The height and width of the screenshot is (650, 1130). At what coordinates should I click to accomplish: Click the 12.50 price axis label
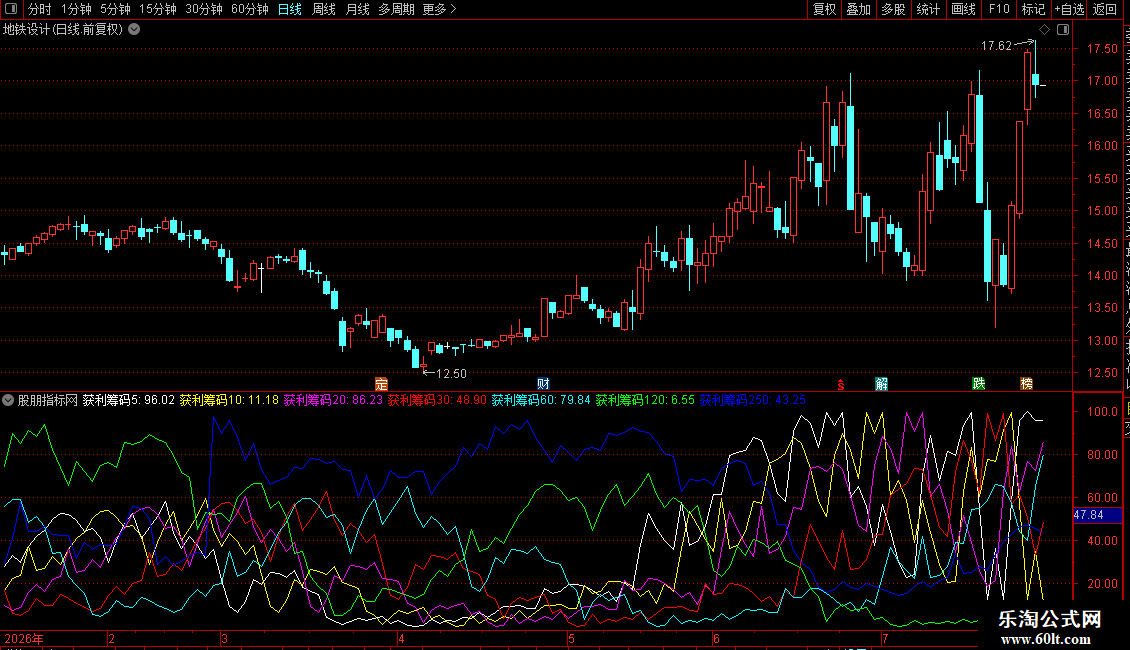click(1102, 373)
